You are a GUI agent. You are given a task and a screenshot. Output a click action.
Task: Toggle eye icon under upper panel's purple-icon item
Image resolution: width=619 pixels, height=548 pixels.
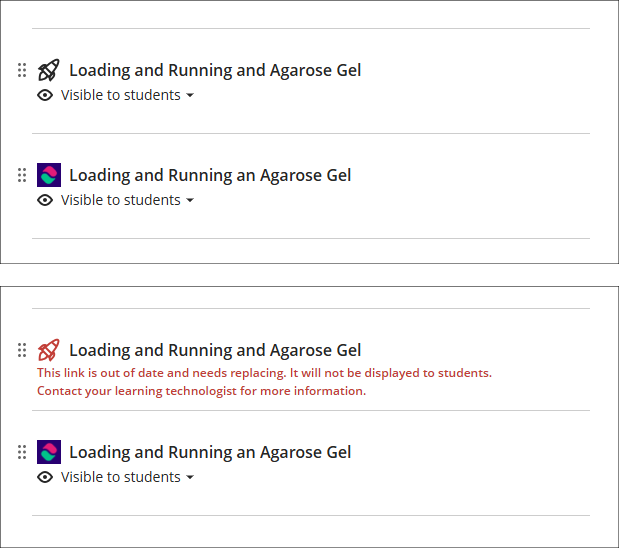(x=45, y=200)
